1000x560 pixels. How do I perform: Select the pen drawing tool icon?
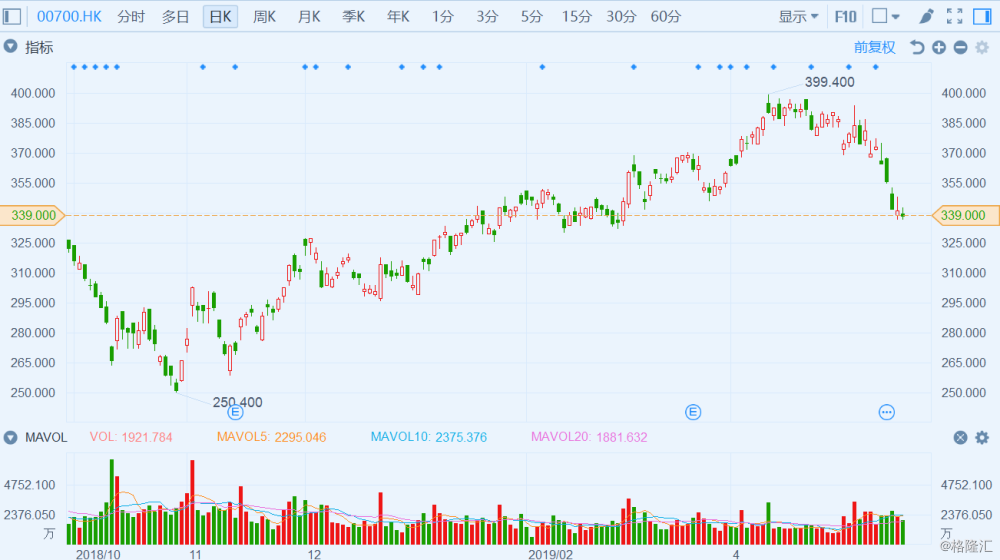926,16
